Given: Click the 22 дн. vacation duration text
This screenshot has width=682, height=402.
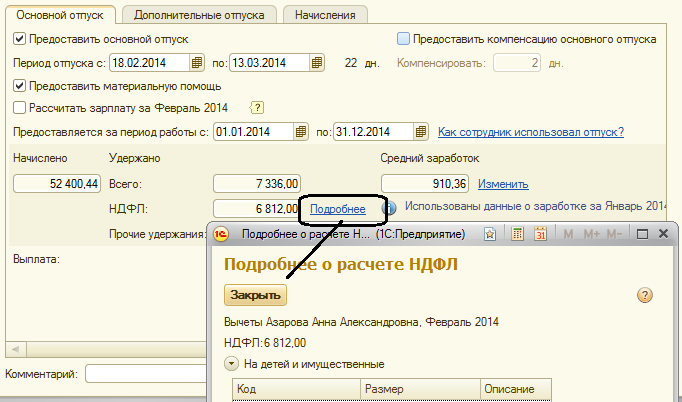Looking at the screenshot, I should tap(362, 63).
